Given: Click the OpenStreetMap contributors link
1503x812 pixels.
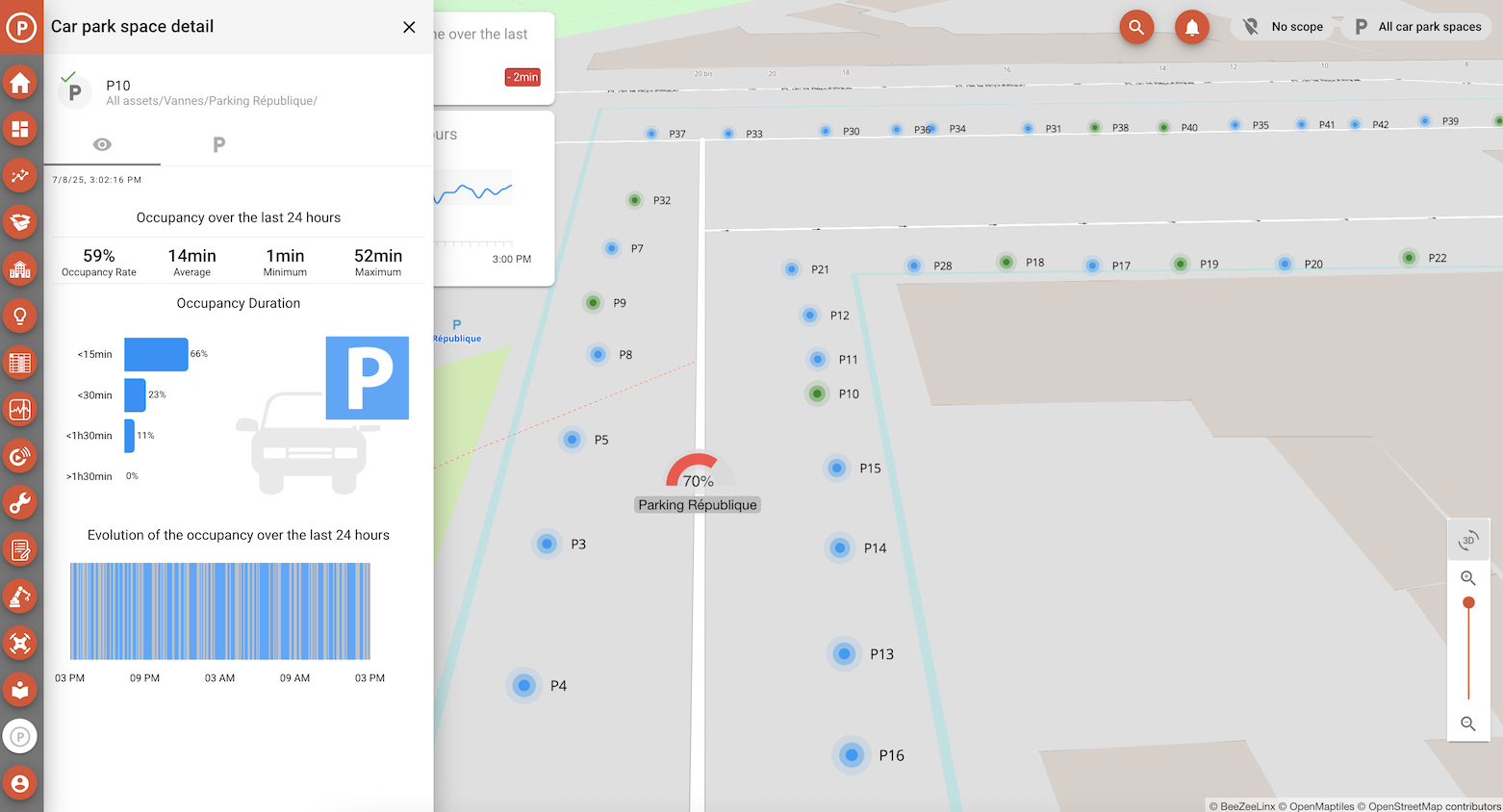Looking at the screenshot, I should point(1434,806).
